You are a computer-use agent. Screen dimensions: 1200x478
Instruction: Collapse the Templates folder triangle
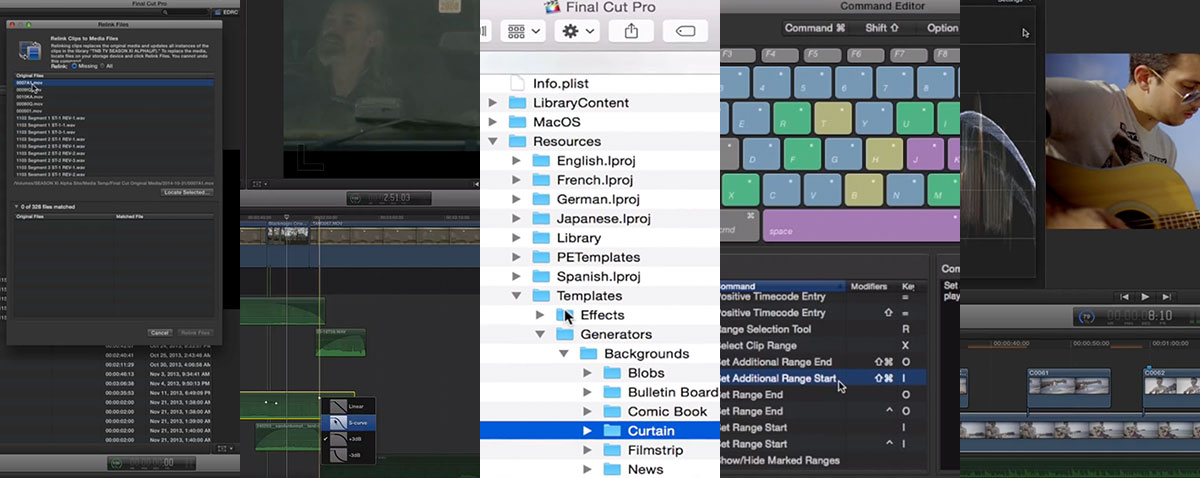pyautogui.click(x=516, y=296)
